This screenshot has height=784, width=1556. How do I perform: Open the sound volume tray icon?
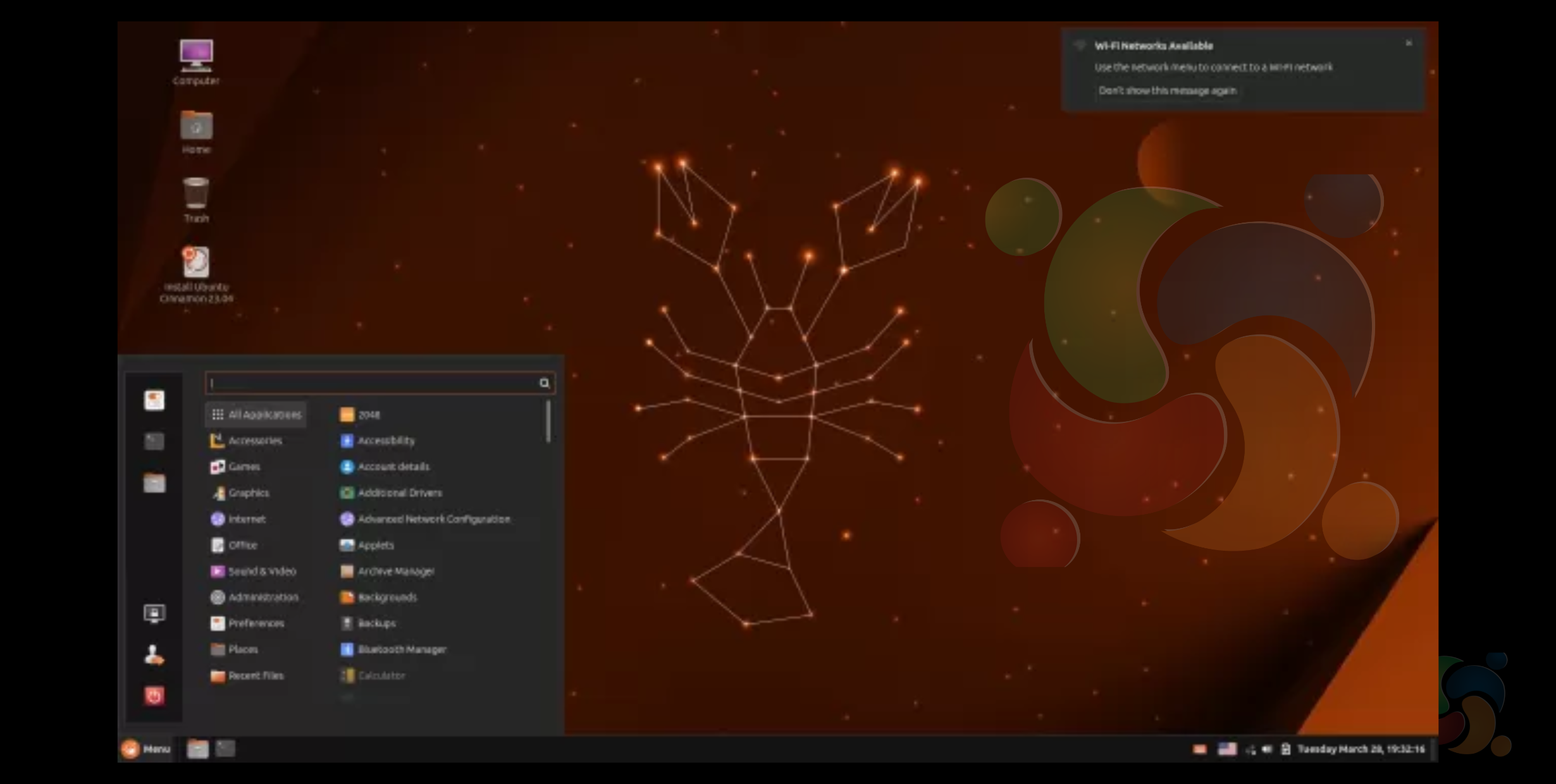click(x=1267, y=749)
